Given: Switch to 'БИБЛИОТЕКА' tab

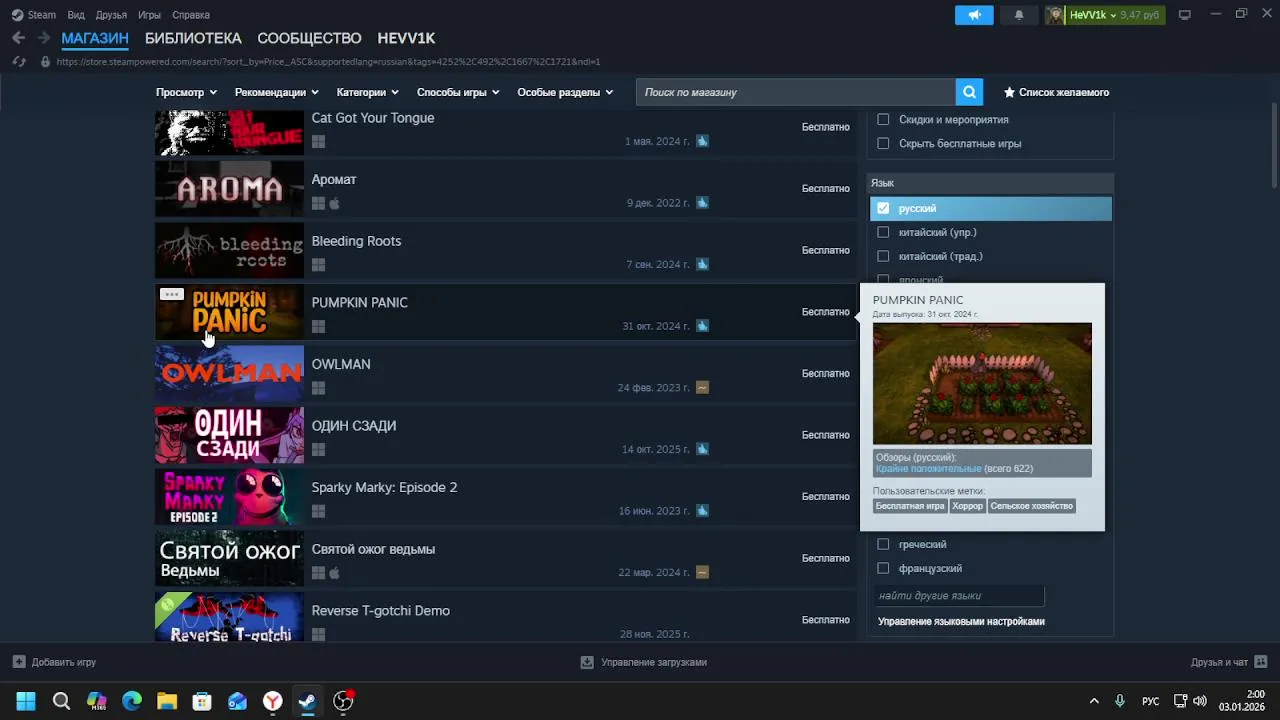Looking at the screenshot, I should tap(193, 38).
